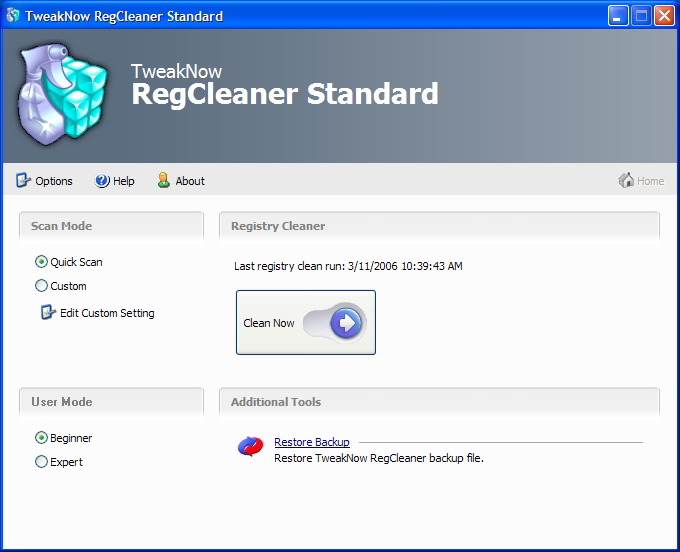Start cleaning with Clean Now label
This screenshot has height=552, width=680.
click(x=269, y=323)
